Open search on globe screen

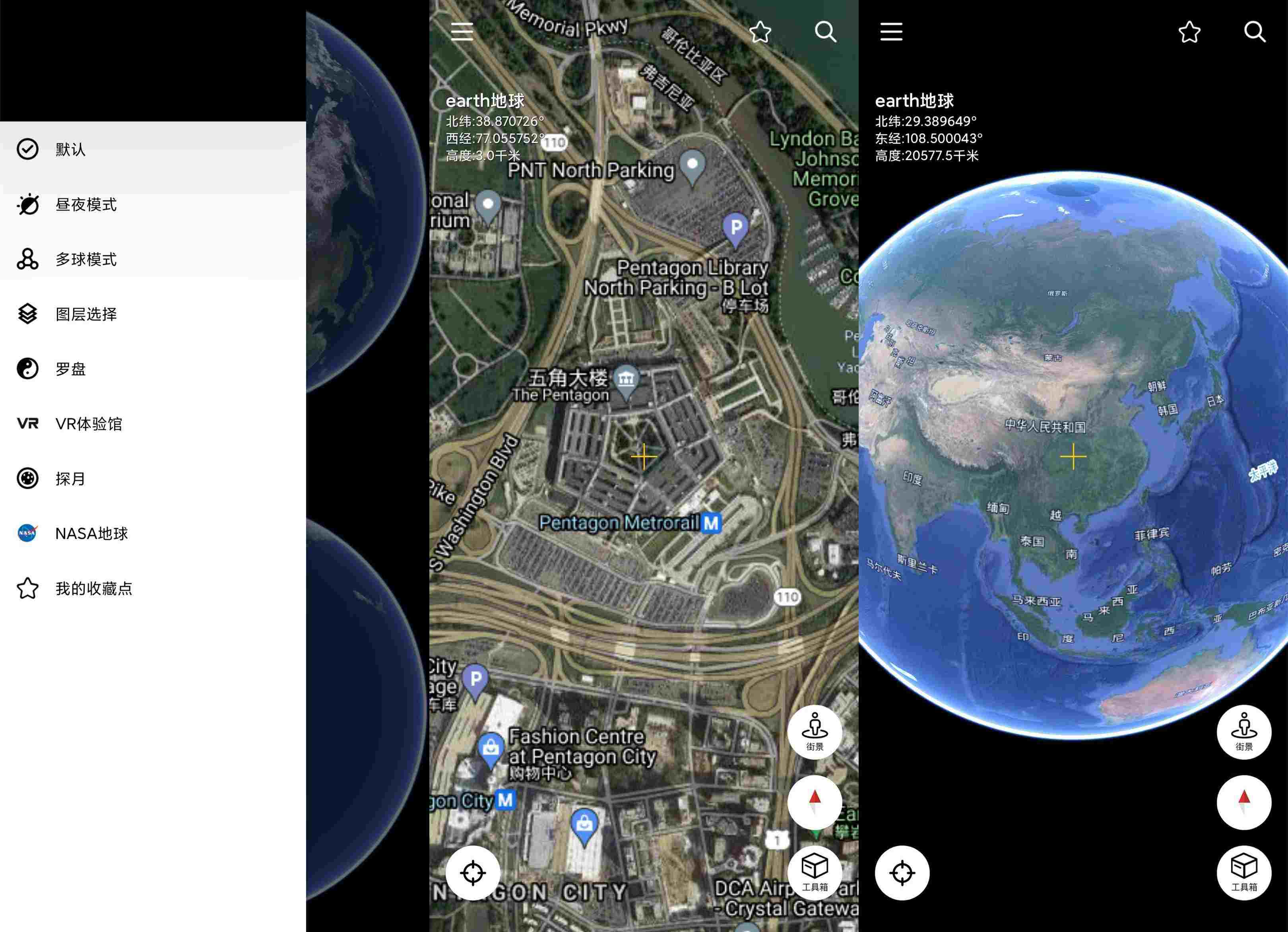click(1255, 32)
